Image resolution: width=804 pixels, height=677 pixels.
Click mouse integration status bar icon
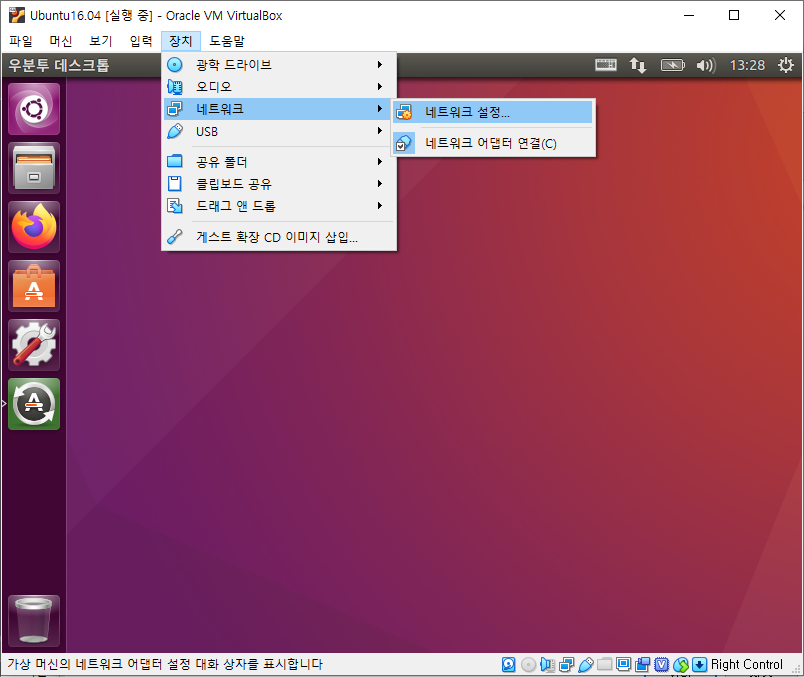click(x=681, y=665)
